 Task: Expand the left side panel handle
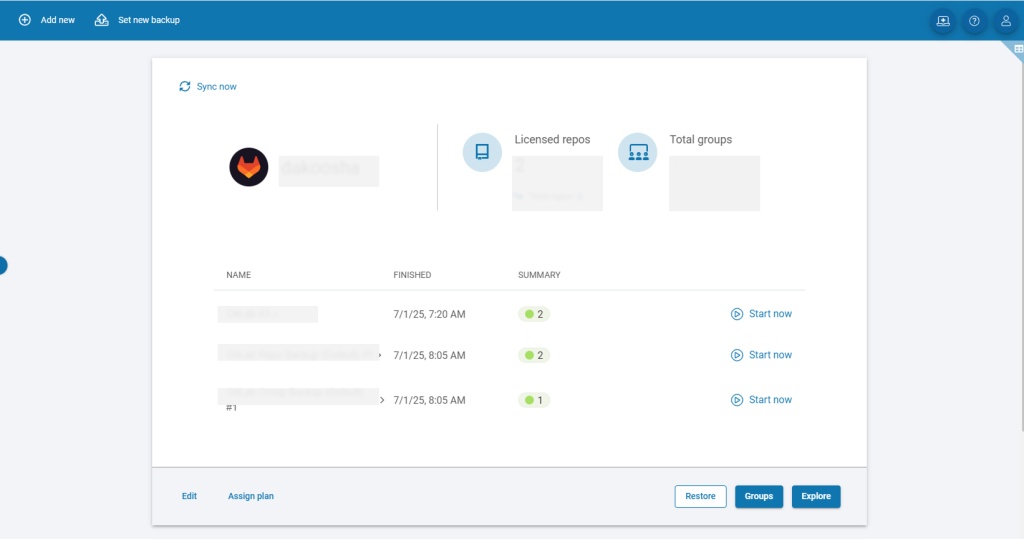pyautogui.click(x=3, y=265)
